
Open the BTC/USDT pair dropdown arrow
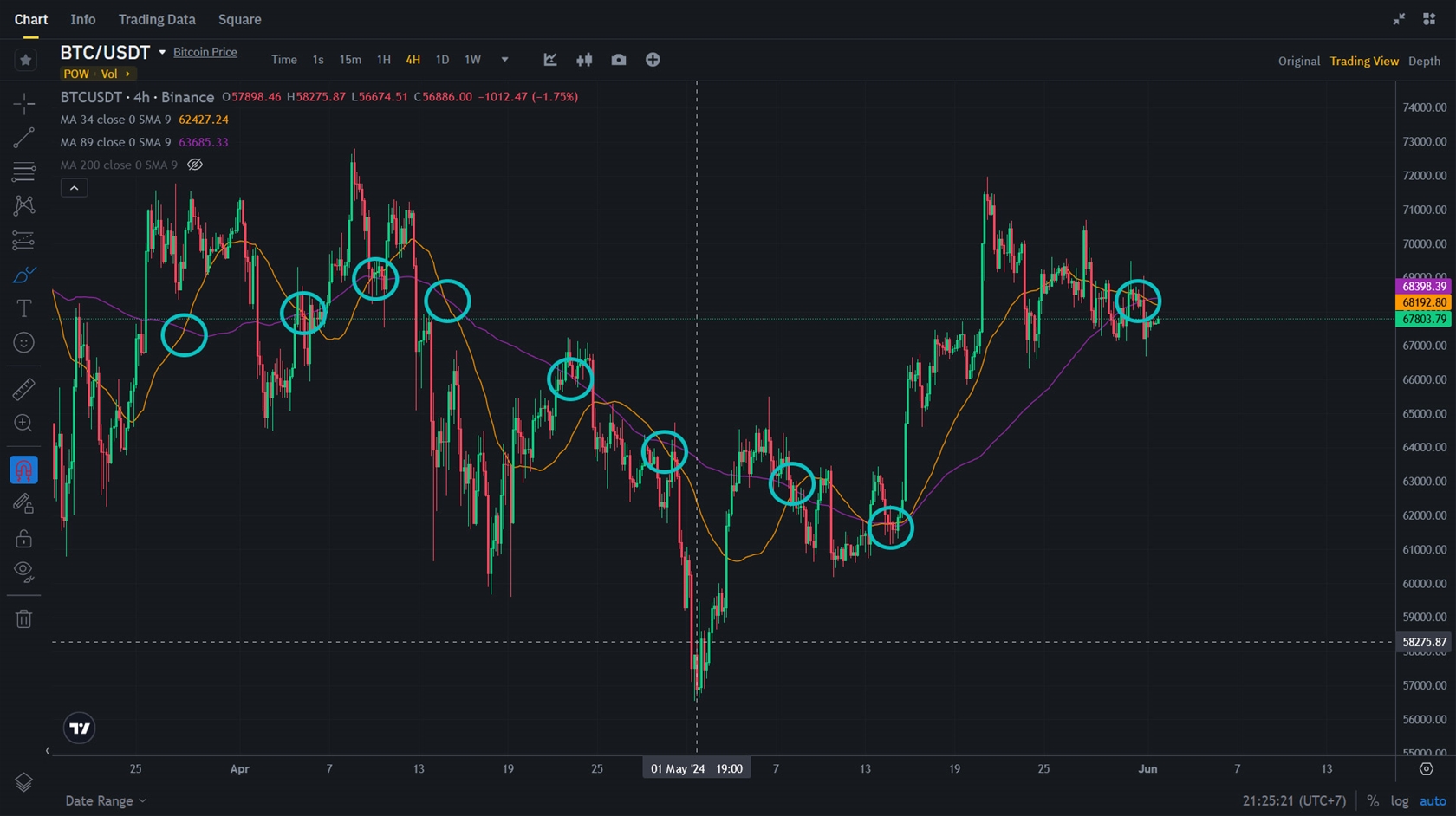click(x=162, y=53)
